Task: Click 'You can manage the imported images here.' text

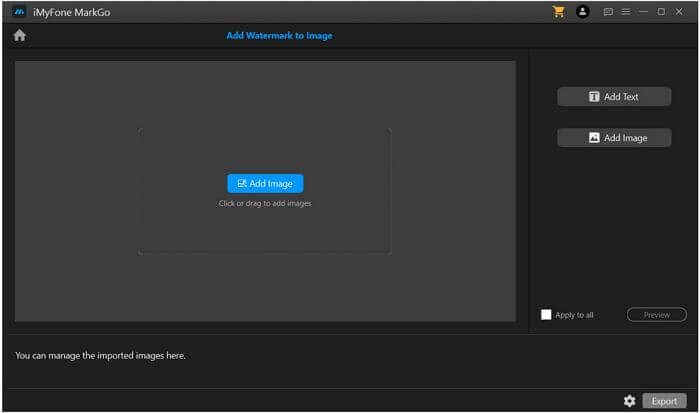Action: click(100, 356)
